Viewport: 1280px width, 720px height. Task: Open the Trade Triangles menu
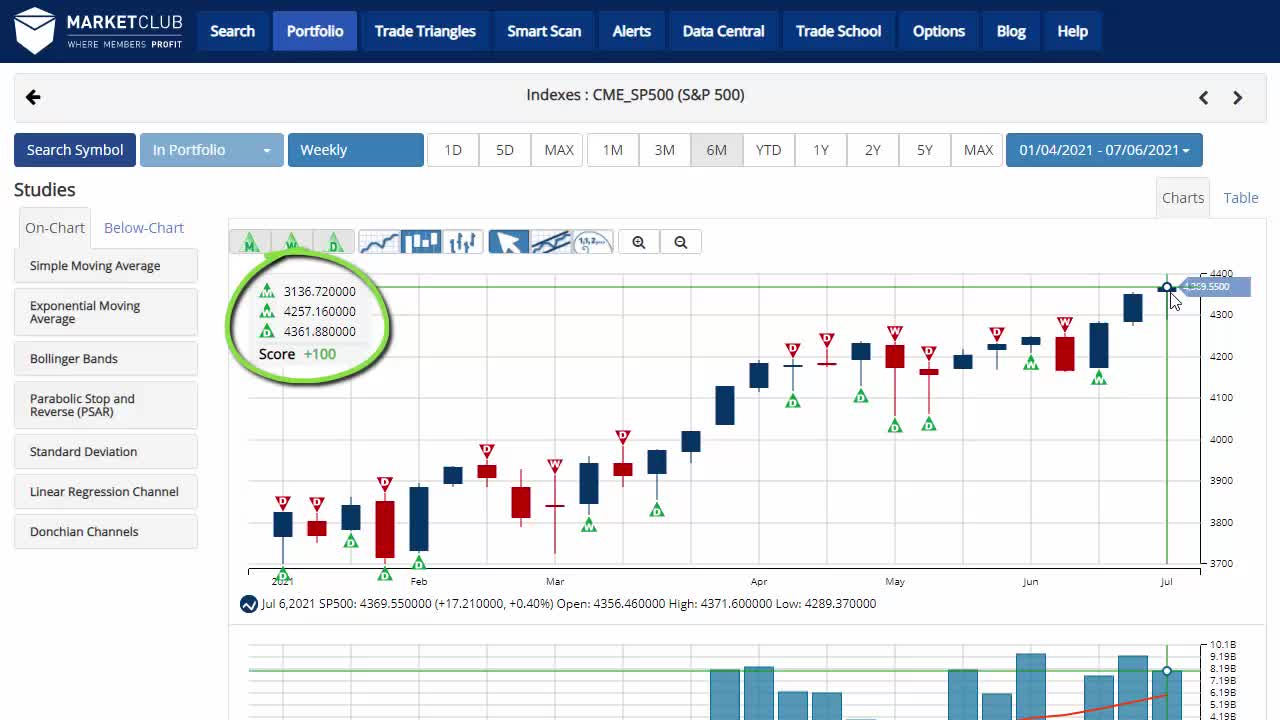(425, 31)
